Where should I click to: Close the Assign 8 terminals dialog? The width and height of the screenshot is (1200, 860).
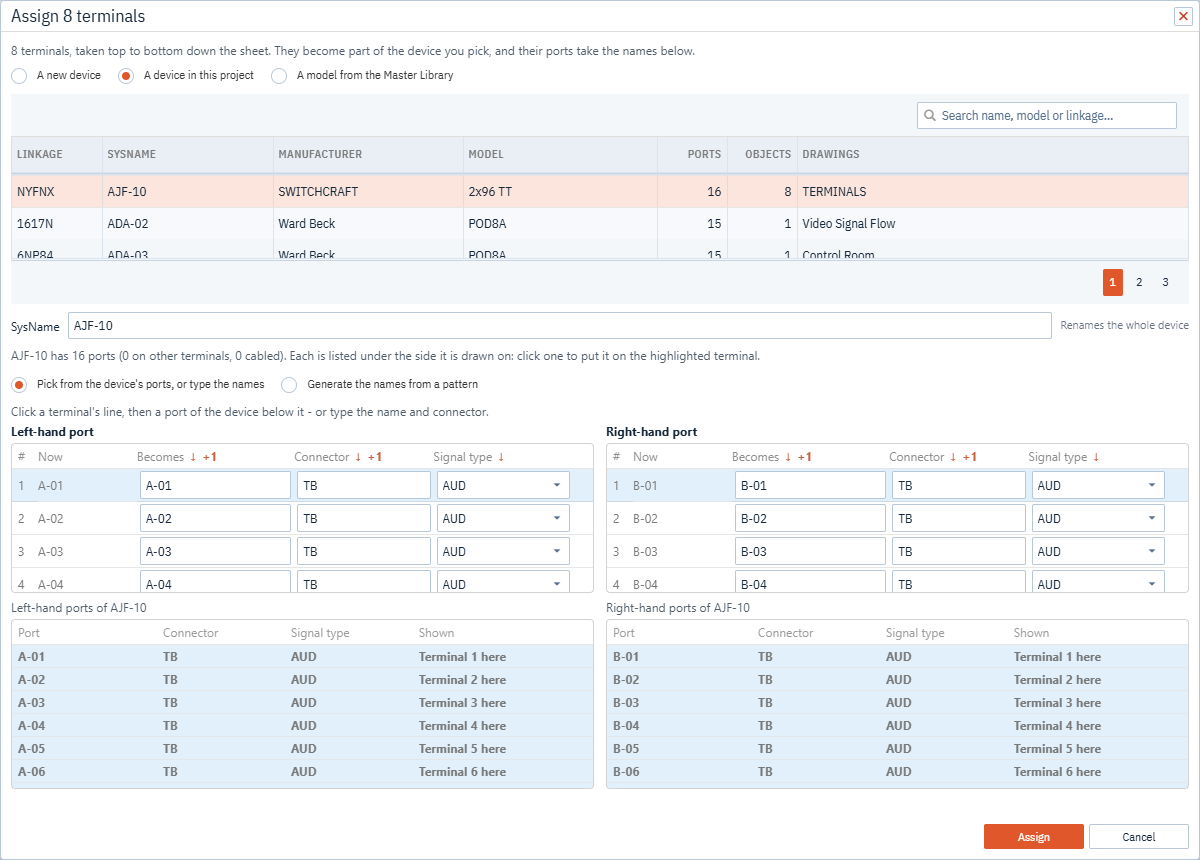click(x=1181, y=16)
